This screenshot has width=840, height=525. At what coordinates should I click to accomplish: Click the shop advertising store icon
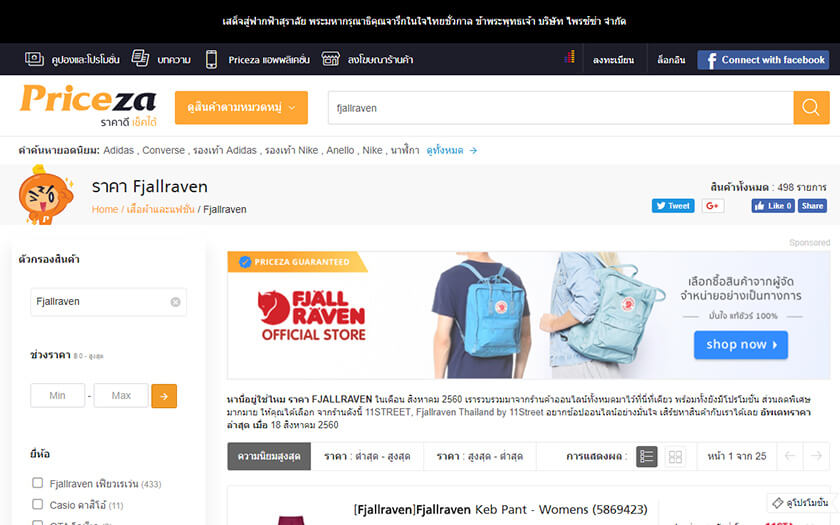coord(331,59)
